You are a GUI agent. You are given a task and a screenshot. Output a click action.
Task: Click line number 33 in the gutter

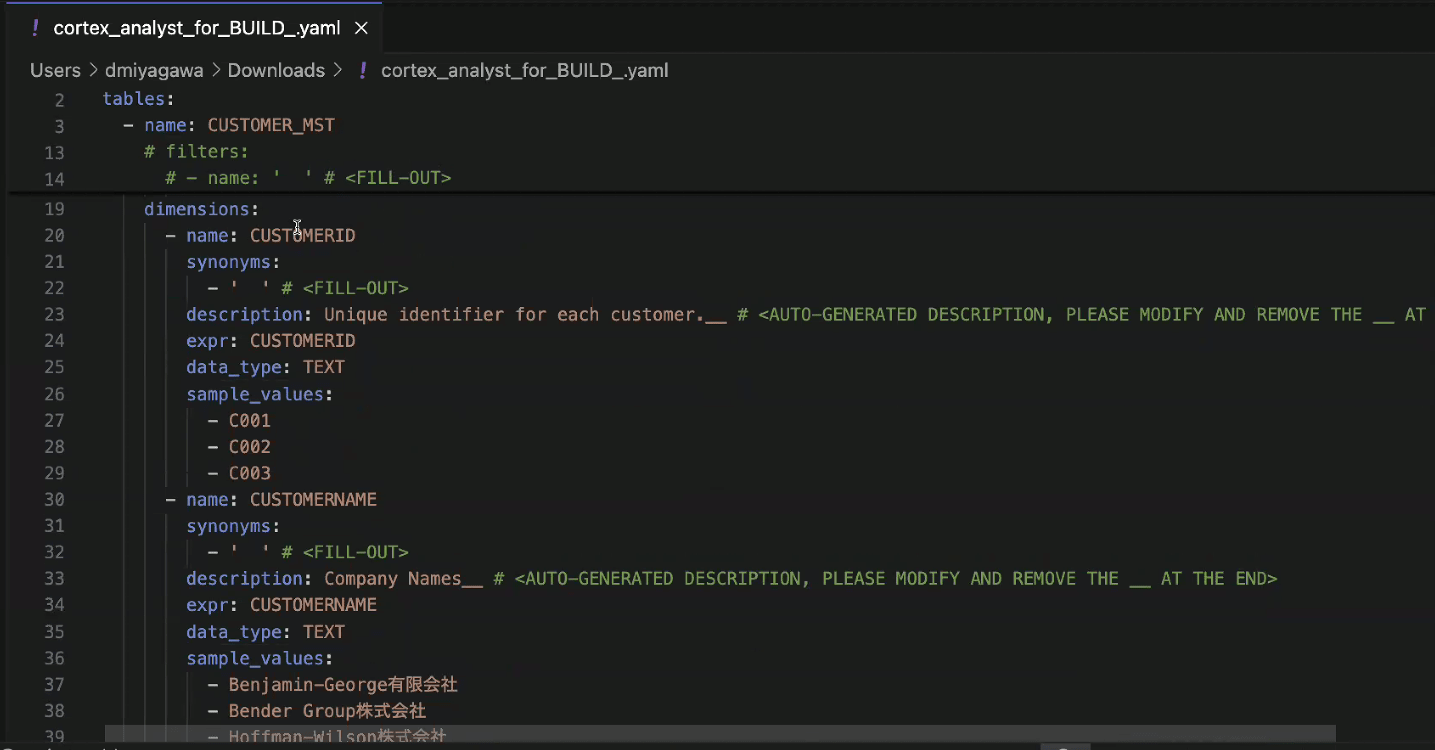[54, 578]
